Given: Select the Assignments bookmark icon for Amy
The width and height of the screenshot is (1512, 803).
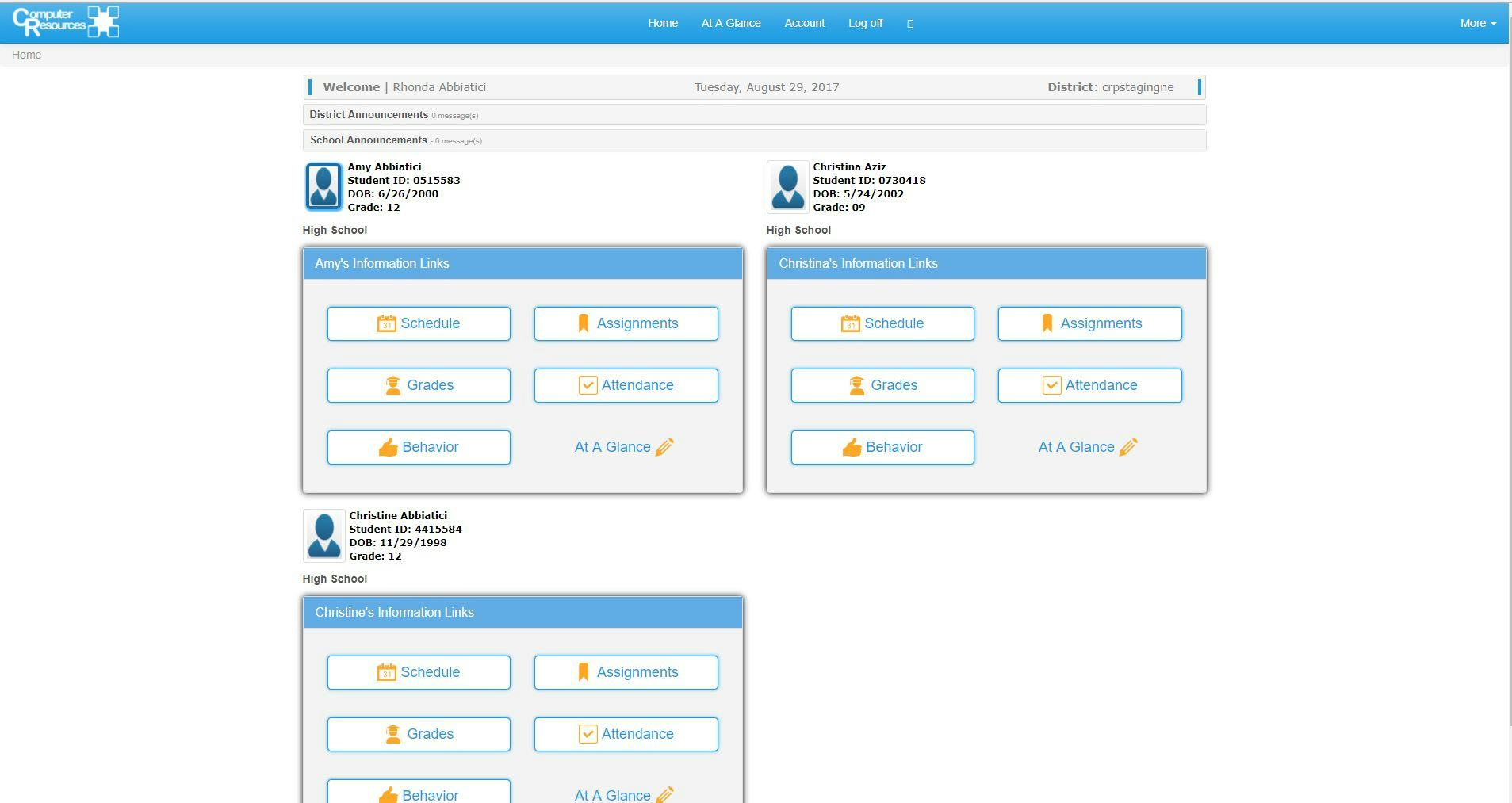Looking at the screenshot, I should tap(584, 323).
